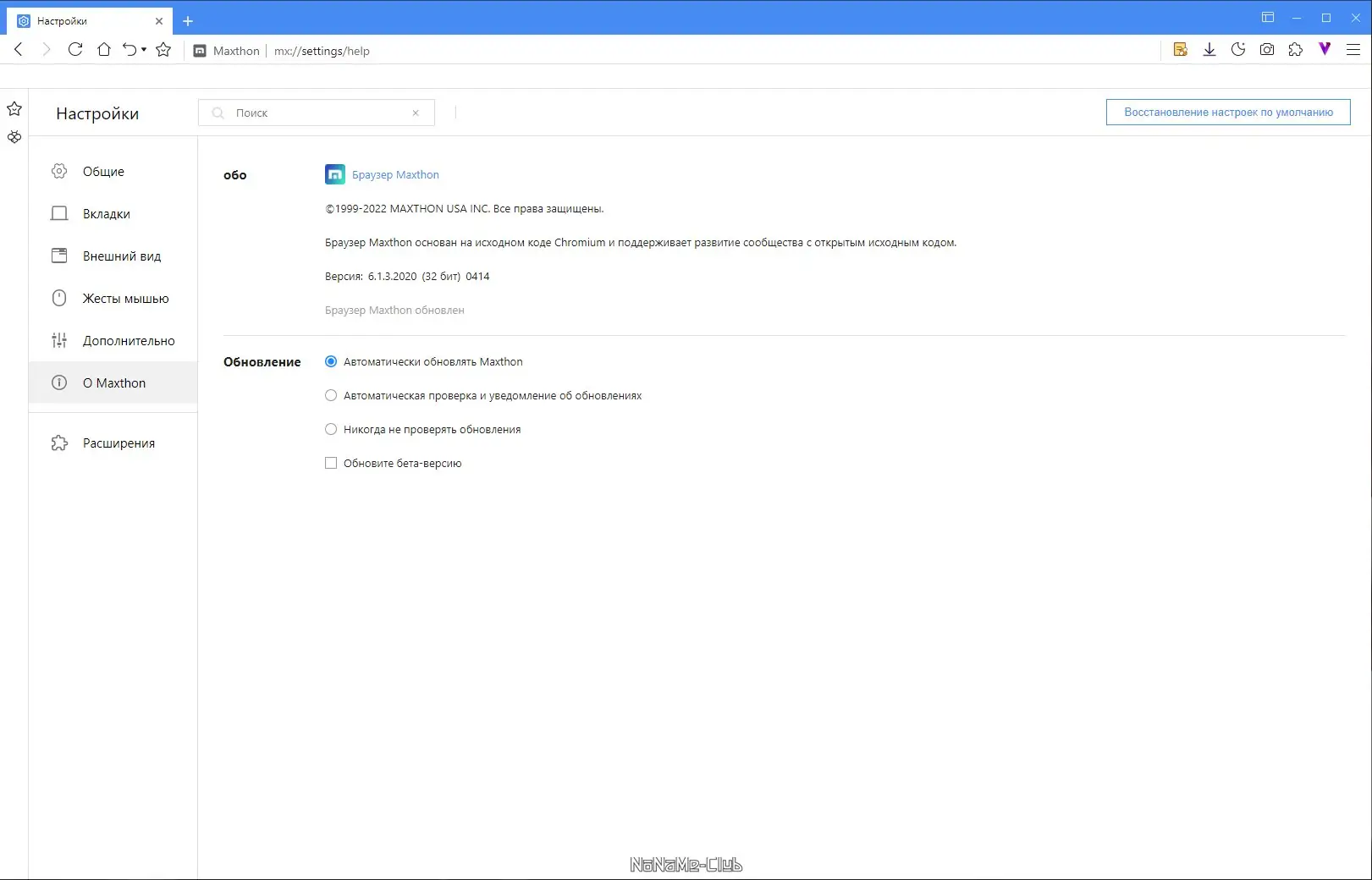This screenshot has height=880, width=1372.
Task: Open the downloads icon
Action: click(1209, 50)
